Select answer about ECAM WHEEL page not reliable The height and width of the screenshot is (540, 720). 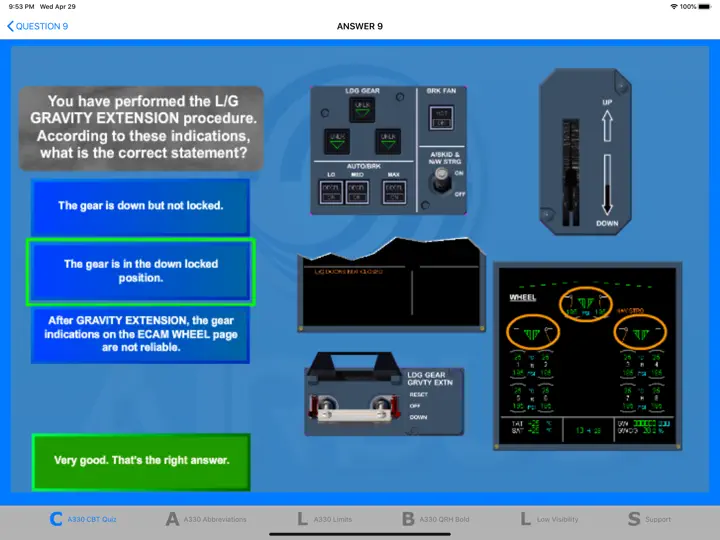(x=141, y=334)
